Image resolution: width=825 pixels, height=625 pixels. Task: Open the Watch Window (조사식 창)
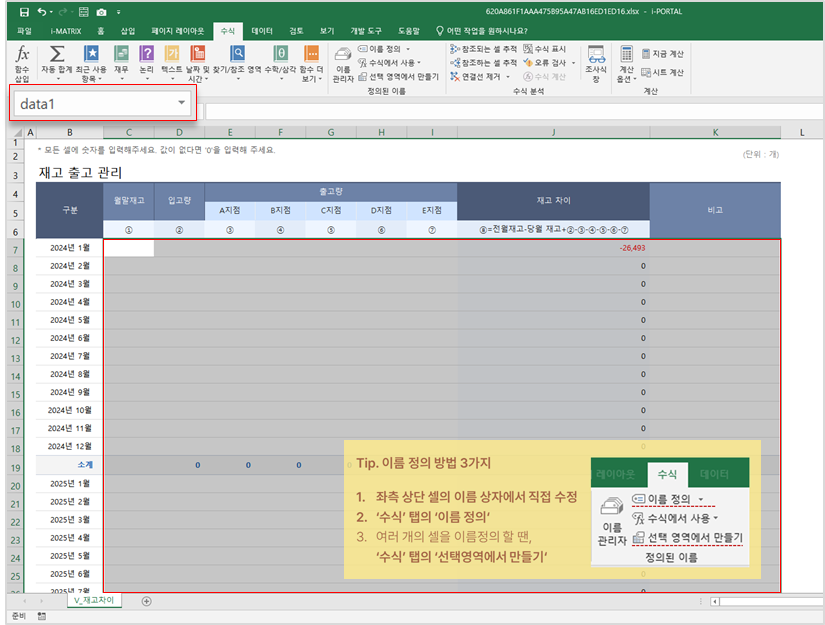(596, 62)
